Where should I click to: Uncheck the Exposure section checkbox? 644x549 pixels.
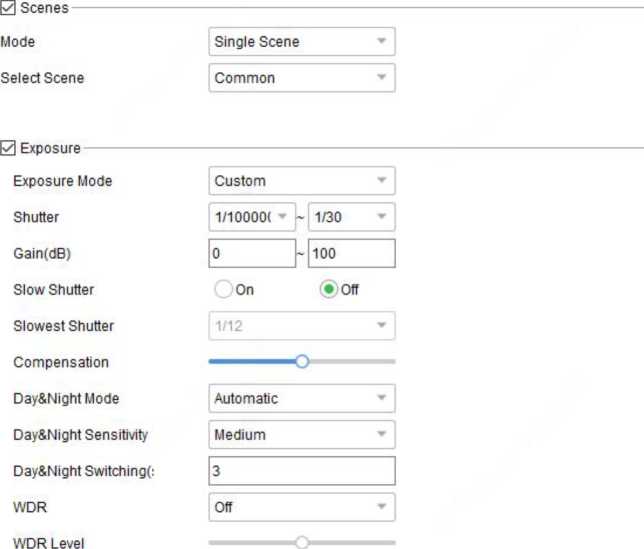click(x=8, y=149)
